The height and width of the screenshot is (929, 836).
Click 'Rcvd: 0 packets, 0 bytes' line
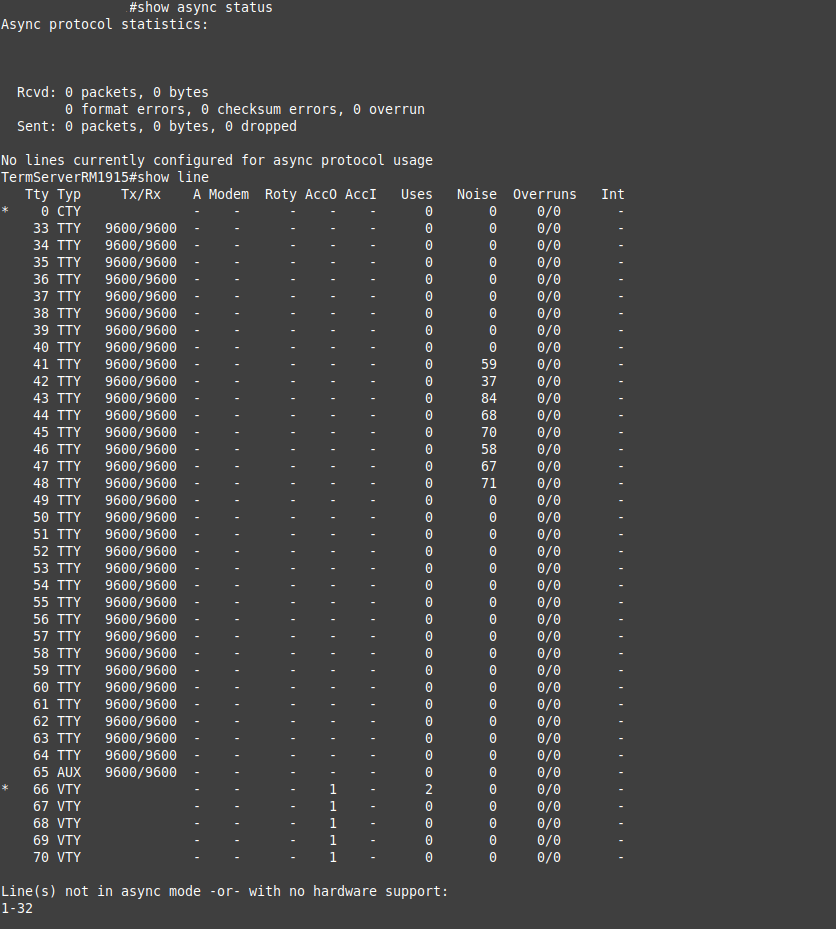113,93
